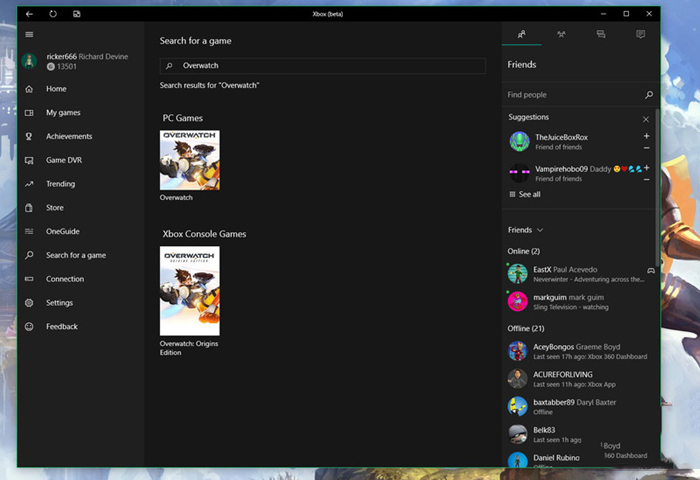Select friend Daniel Rubino

[554, 458]
